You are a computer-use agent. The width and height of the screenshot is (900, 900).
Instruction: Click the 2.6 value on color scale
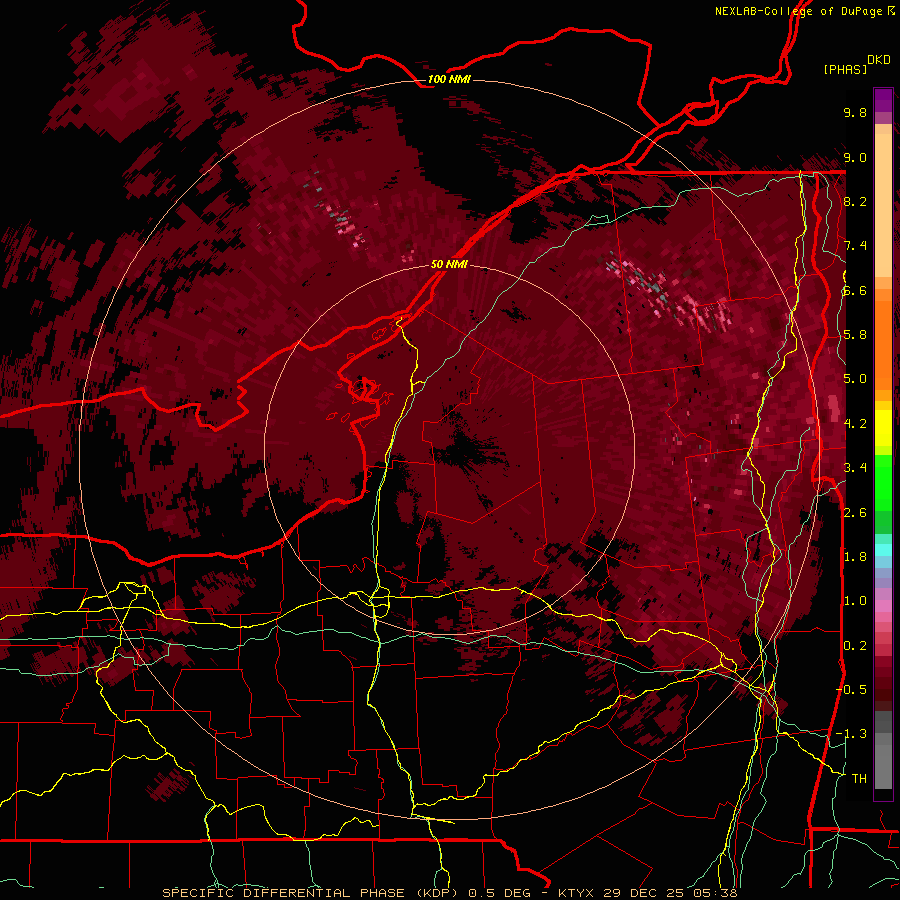[x=855, y=513]
